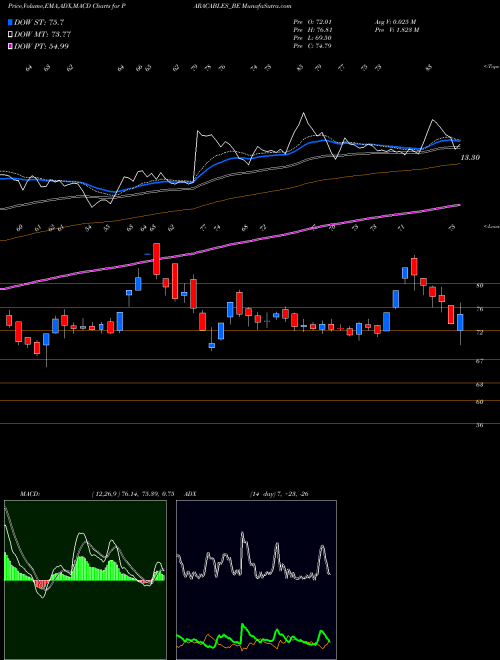
Task: Click the 'Avg V: 0.025 M' volume text
Action: (395, 22)
